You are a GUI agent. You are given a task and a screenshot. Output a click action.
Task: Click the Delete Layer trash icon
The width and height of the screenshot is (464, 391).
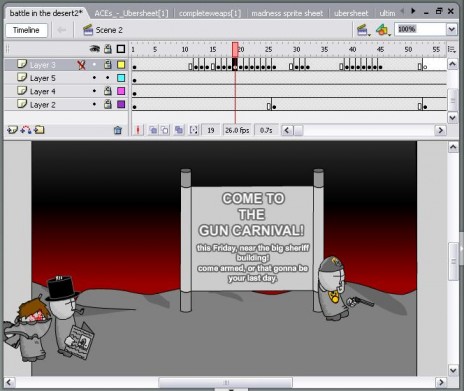118,130
